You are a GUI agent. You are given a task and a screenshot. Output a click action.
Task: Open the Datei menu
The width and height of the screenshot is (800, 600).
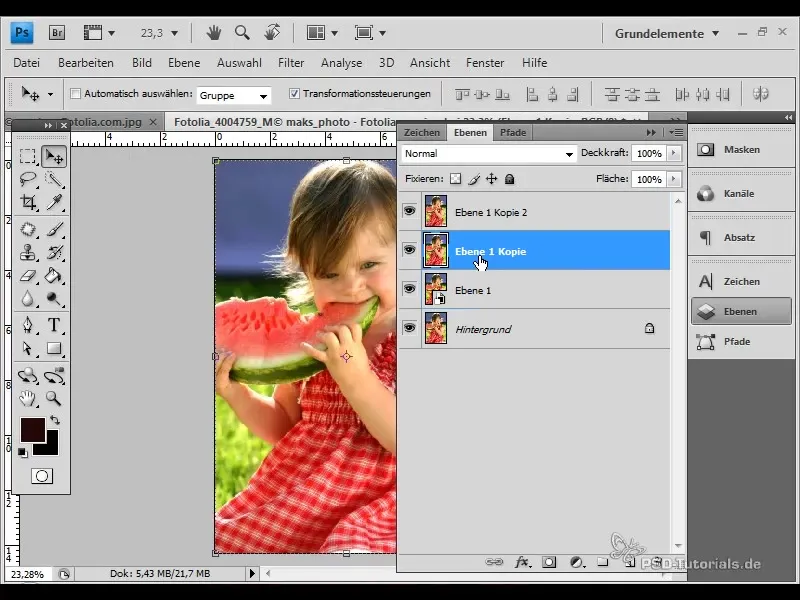click(x=27, y=63)
